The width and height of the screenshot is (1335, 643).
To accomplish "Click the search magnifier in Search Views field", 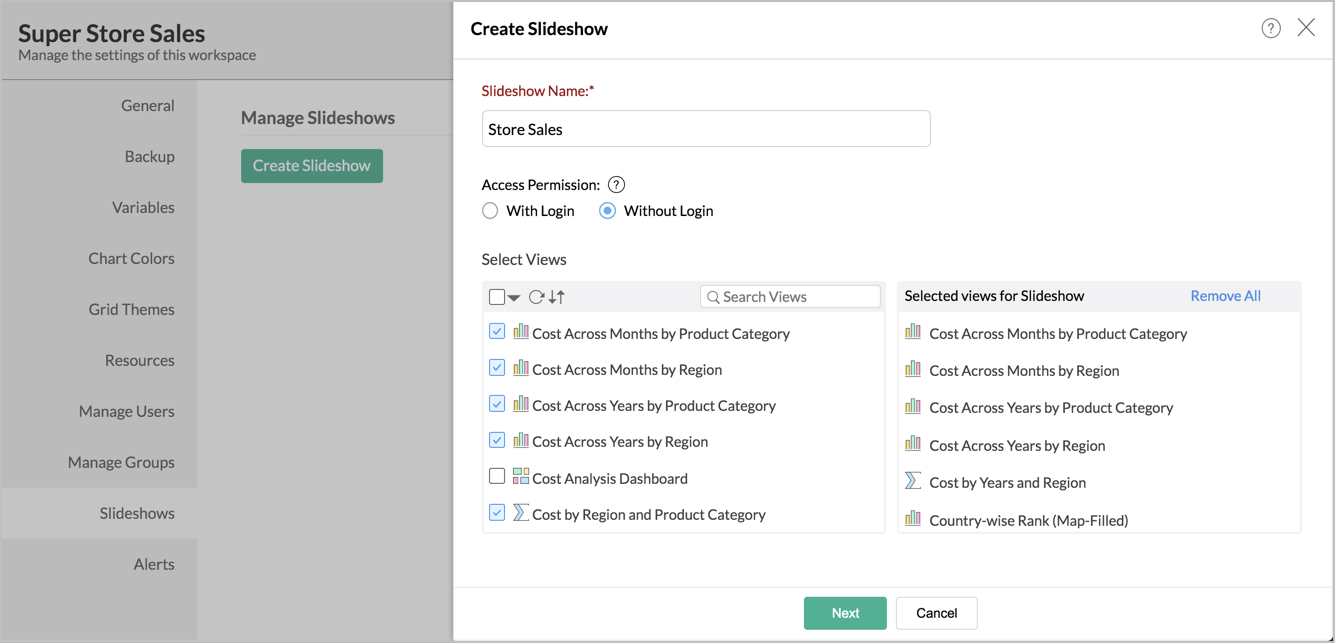I will click(713, 296).
